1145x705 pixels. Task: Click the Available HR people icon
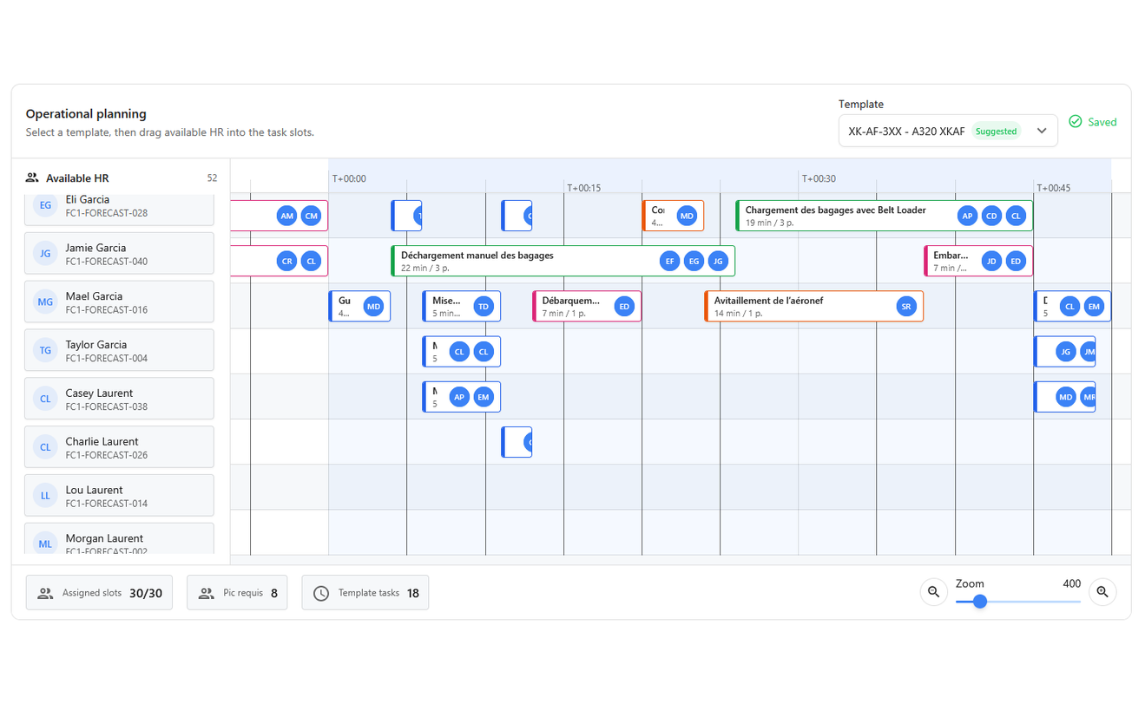point(32,178)
